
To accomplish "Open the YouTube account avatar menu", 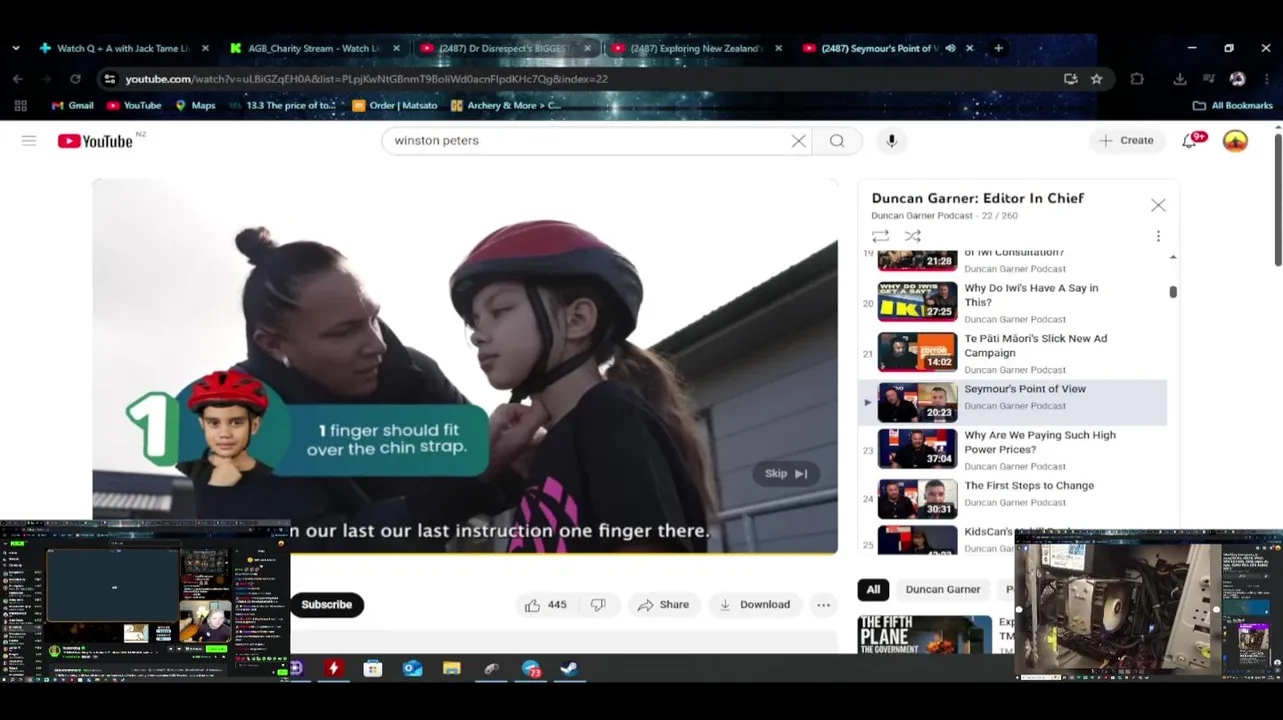I will (1236, 141).
